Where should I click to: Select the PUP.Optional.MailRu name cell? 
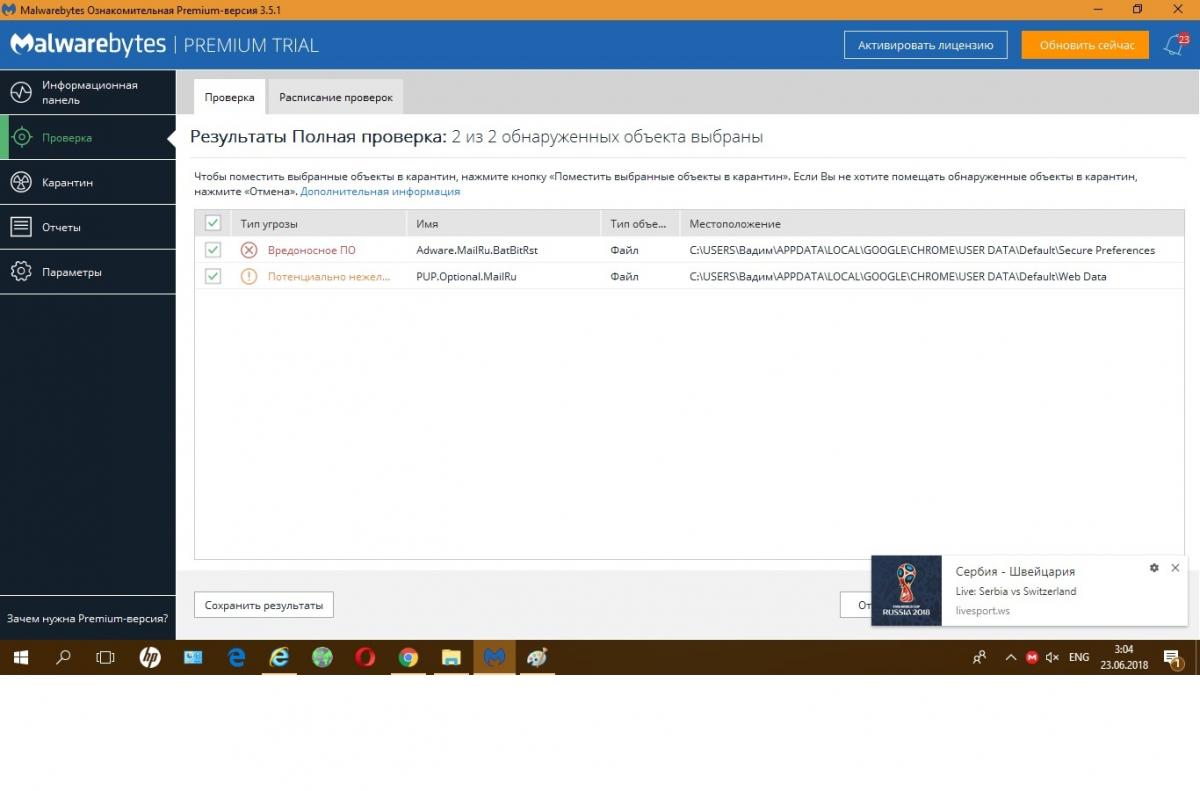[467, 276]
